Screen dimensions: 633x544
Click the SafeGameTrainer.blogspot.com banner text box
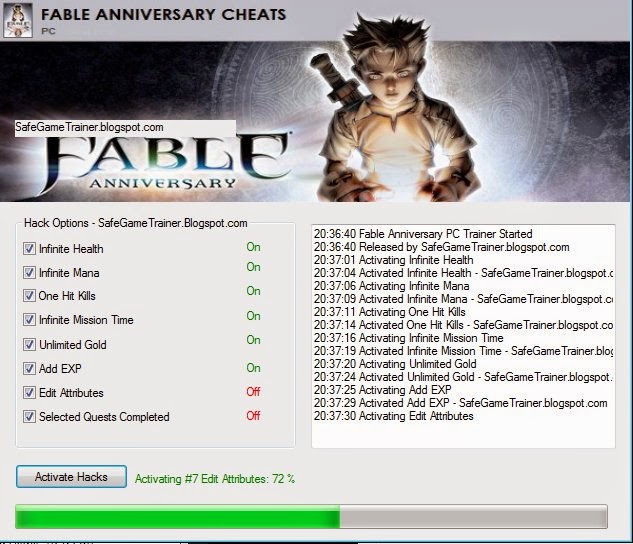pyautogui.click(x=125, y=128)
